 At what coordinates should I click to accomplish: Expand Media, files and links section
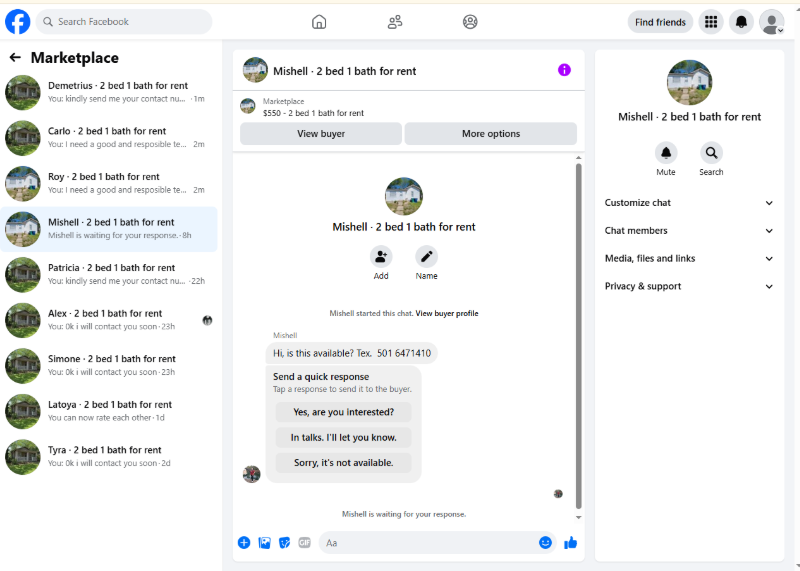689,258
